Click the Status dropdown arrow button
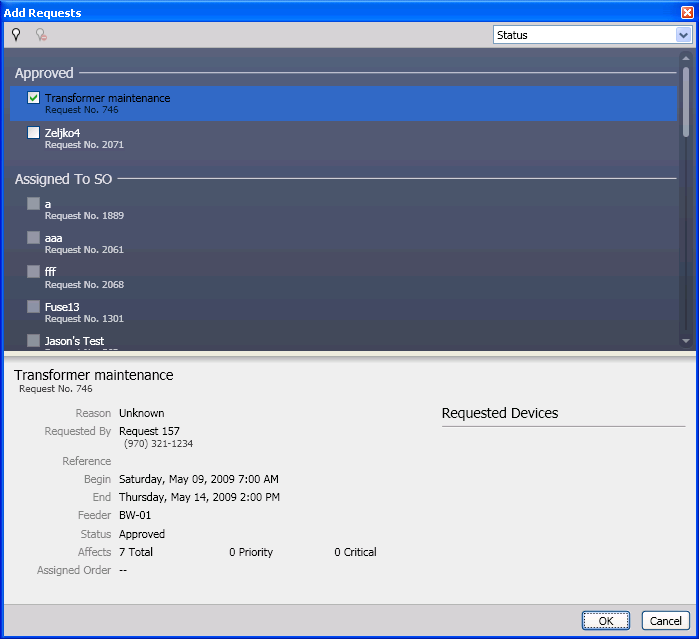The image size is (699, 639). click(683, 35)
